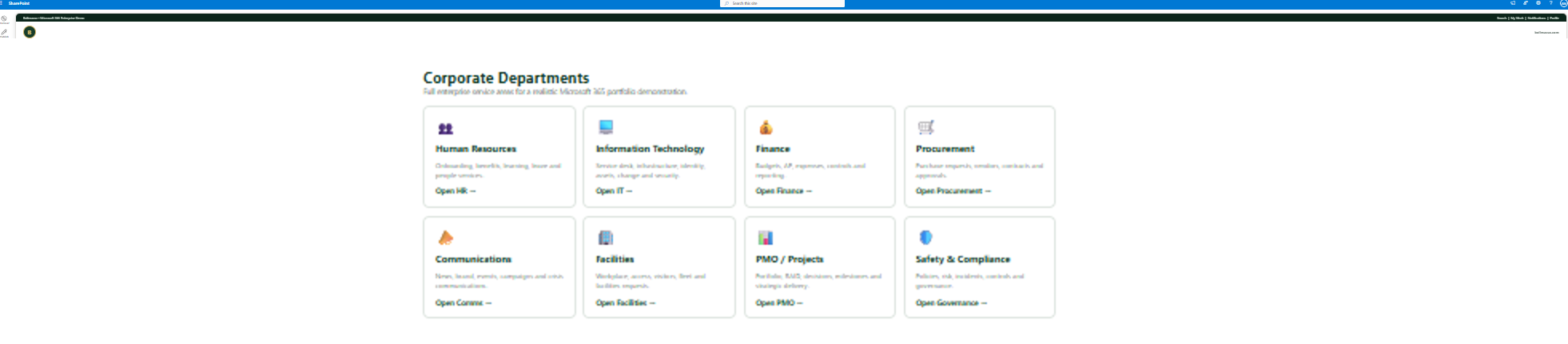1568x344 pixels.
Task: Follow the Open Finance link
Action: (x=784, y=191)
